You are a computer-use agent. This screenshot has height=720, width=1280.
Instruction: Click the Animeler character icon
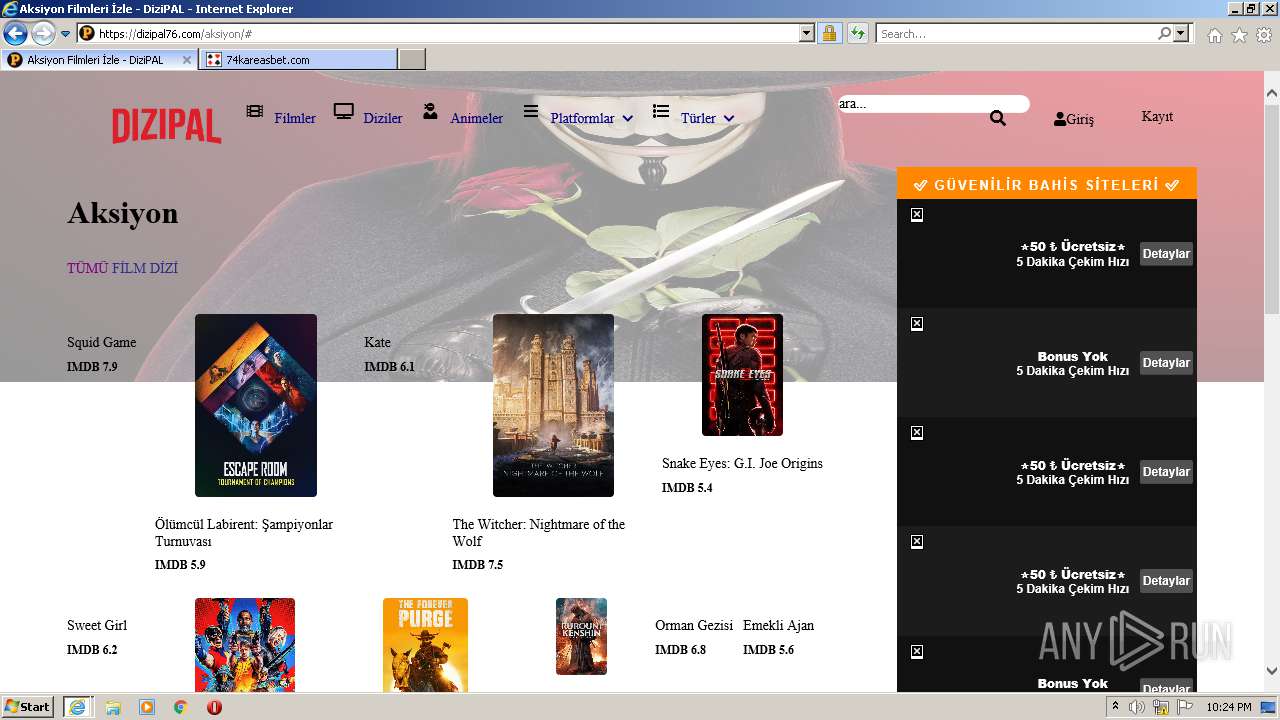point(430,111)
